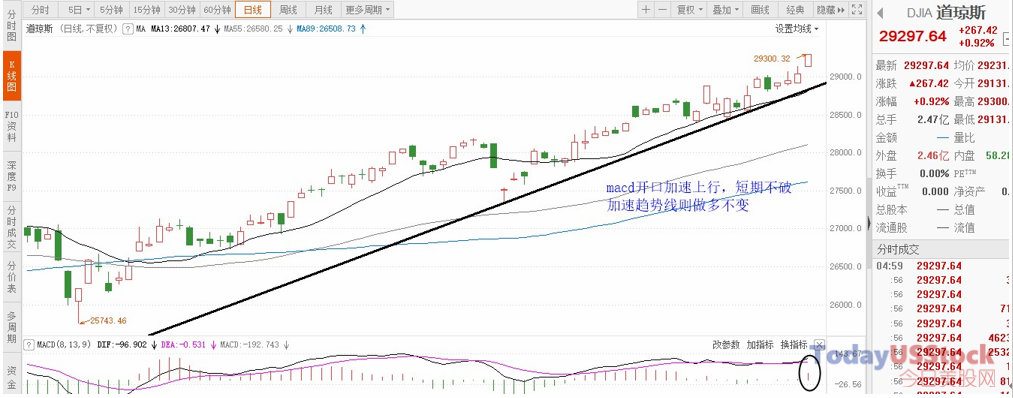This screenshot has height=398, width=1013.
Task: Switch to 5分钟 chart period
Action: pyautogui.click(x=111, y=10)
